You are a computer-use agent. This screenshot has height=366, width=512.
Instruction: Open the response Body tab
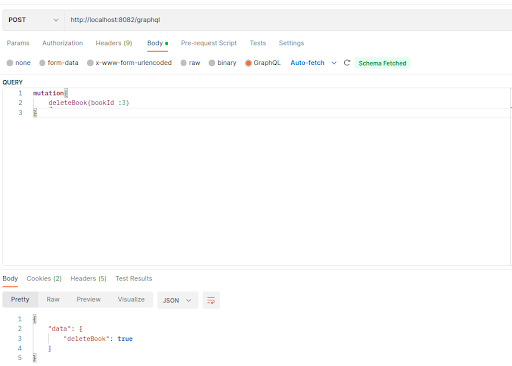10,278
